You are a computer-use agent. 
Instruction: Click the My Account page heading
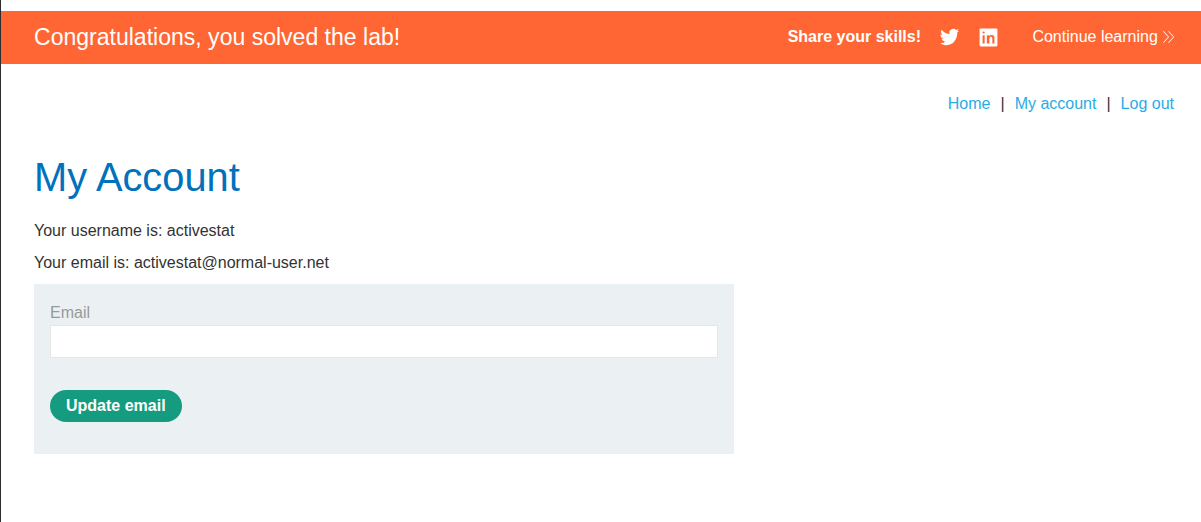click(137, 178)
